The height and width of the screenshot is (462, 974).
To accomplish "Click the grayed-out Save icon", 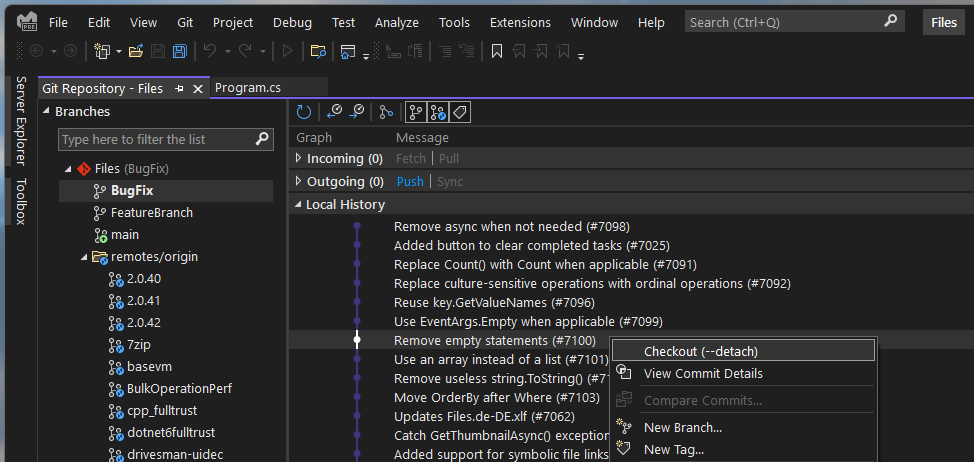I will [x=158, y=52].
